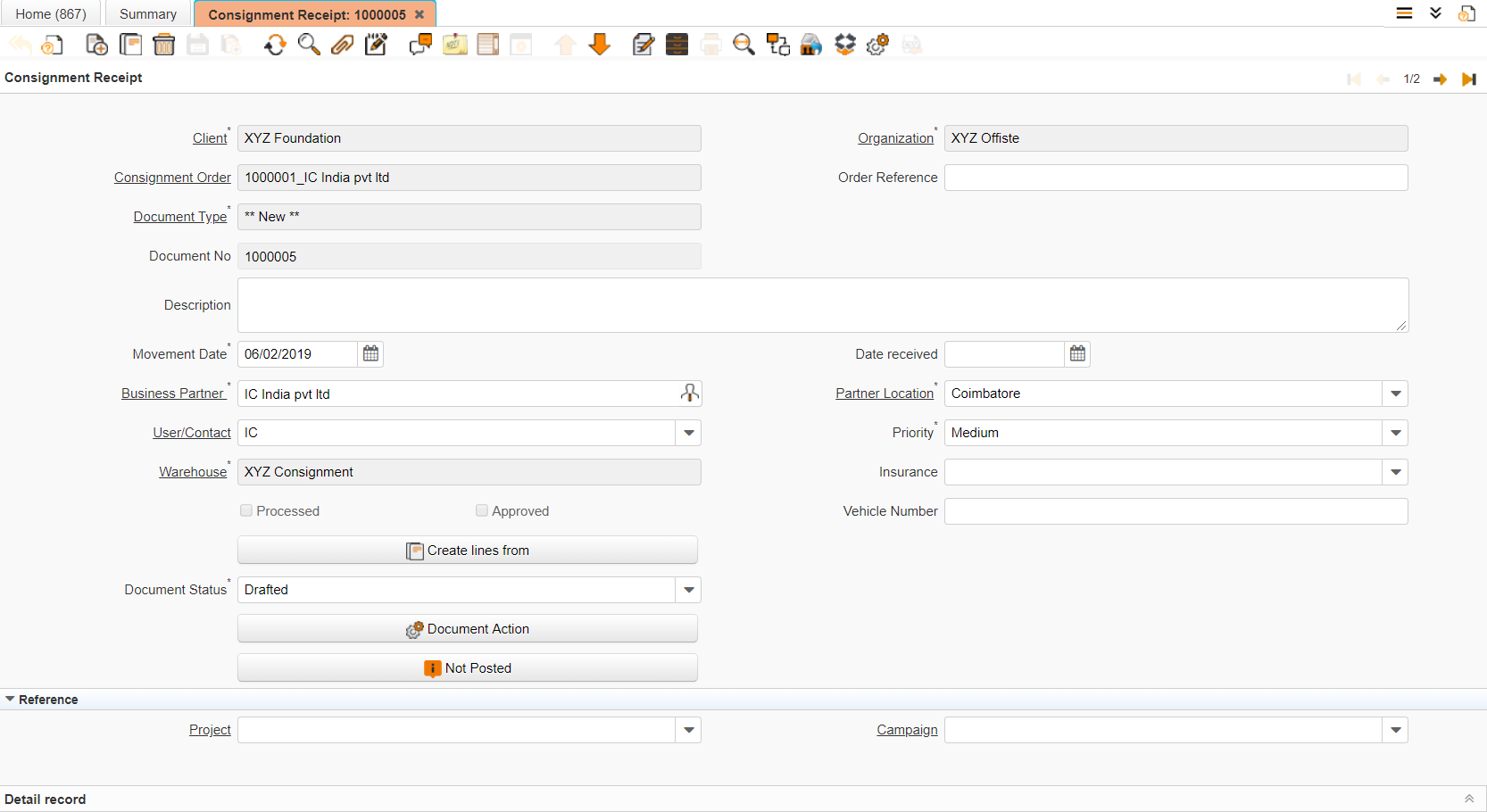Collapse the Reference section
The image size is (1487, 812).
pyautogui.click(x=11, y=700)
